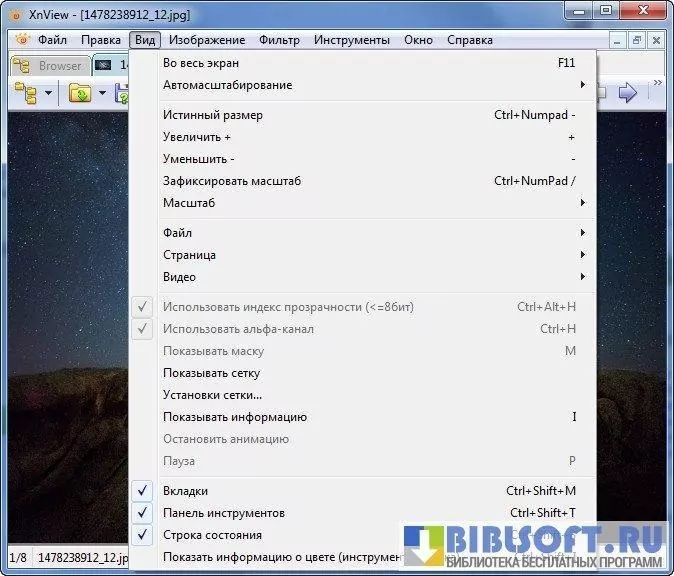Click the toolbar overflow chevron

tap(657, 83)
